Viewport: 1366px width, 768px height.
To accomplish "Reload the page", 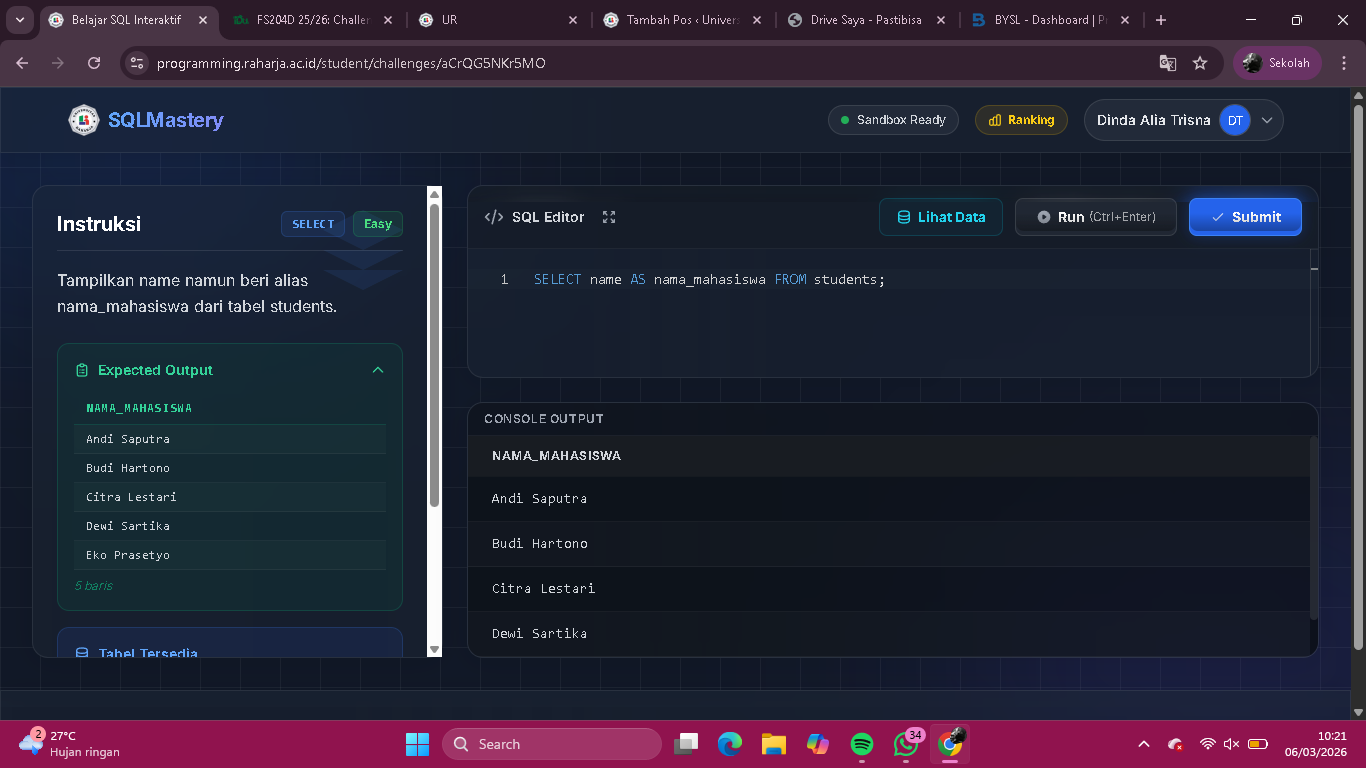I will (x=94, y=63).
